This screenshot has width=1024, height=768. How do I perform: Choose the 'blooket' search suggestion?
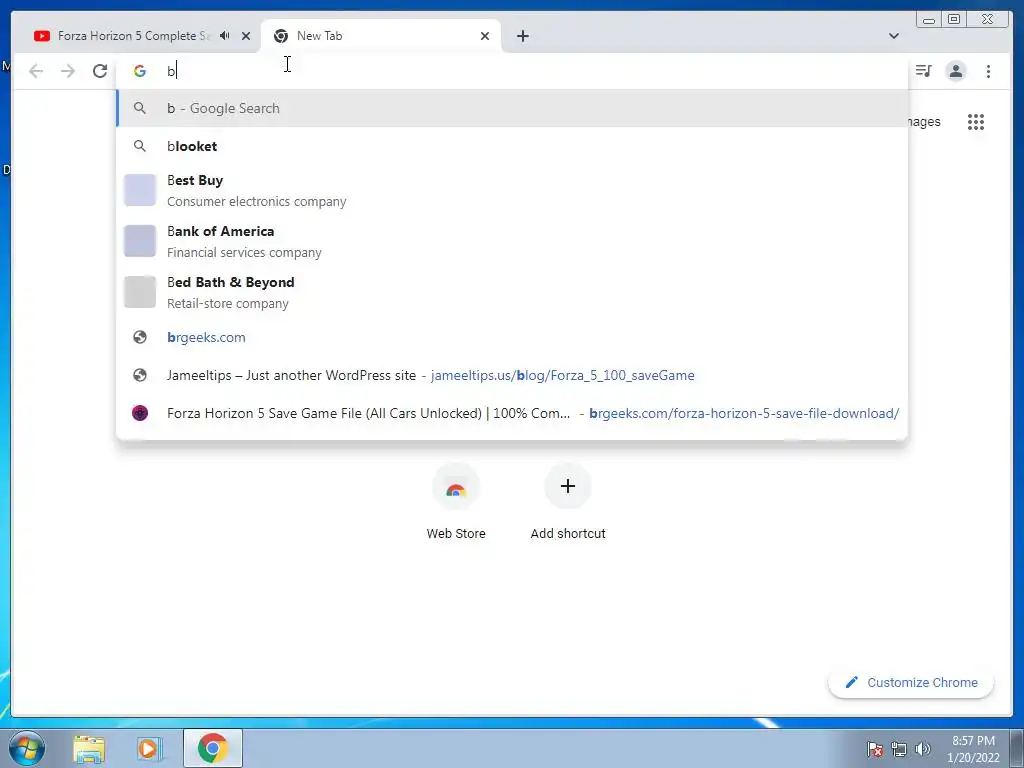coord(512,146)
